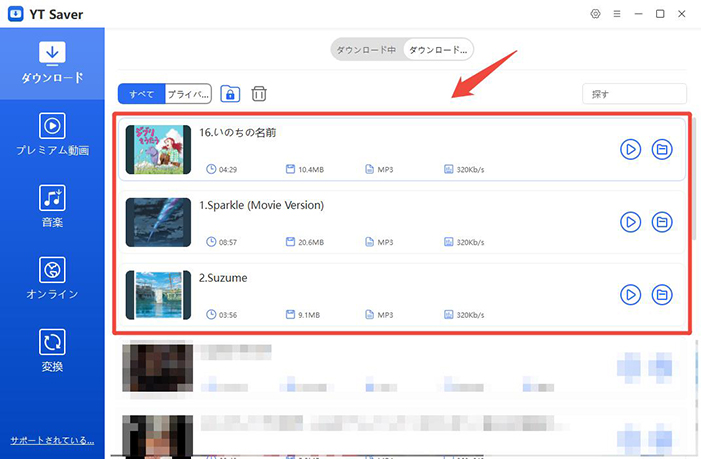Image resolution: width=701 pixels, height=459 pixels.
Task: Click the YT Saver logo icon
Action: point(16,14)
